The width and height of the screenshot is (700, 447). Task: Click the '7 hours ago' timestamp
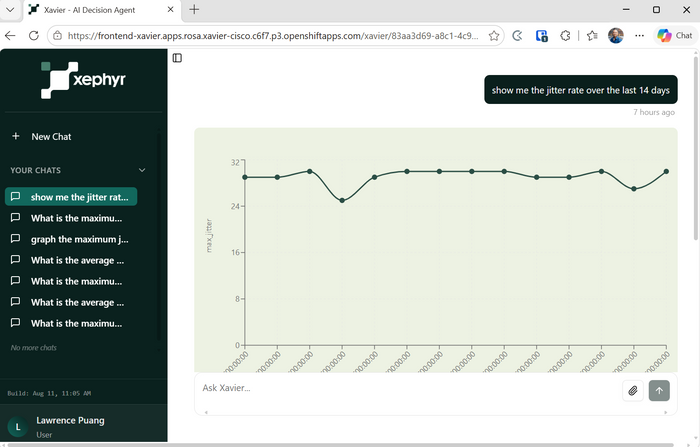(x=654, y=112)
